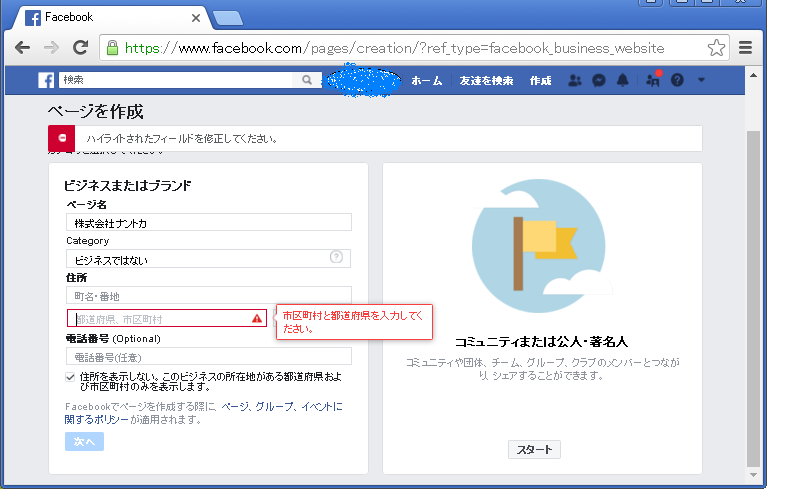The image size is (800, 500).
Task: Select the Facebook browser tab
Action: click(x=110, y=17)
